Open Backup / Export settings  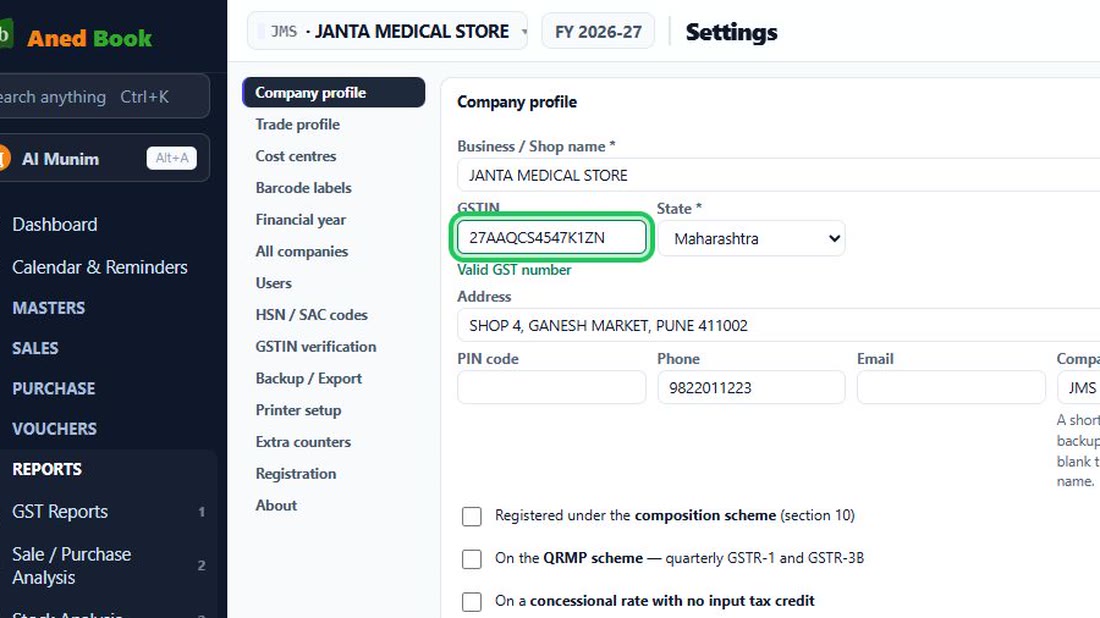tap(309, 378)
